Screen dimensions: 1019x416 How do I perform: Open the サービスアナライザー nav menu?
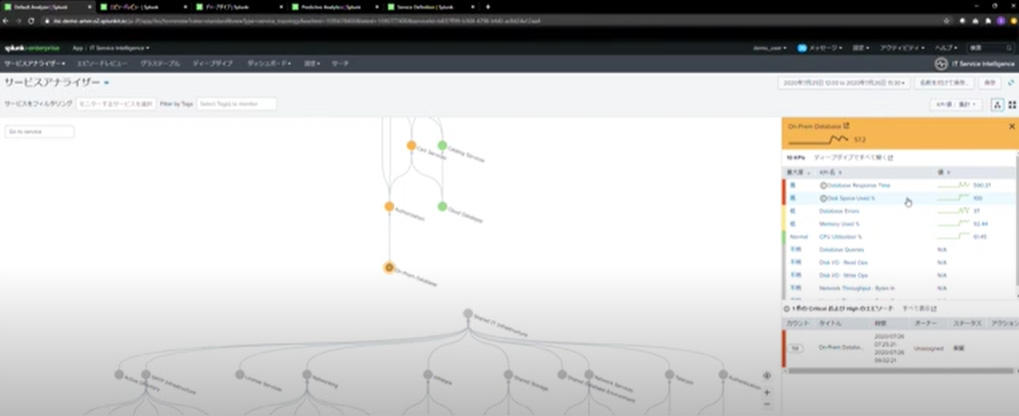[x=34, y=64]
